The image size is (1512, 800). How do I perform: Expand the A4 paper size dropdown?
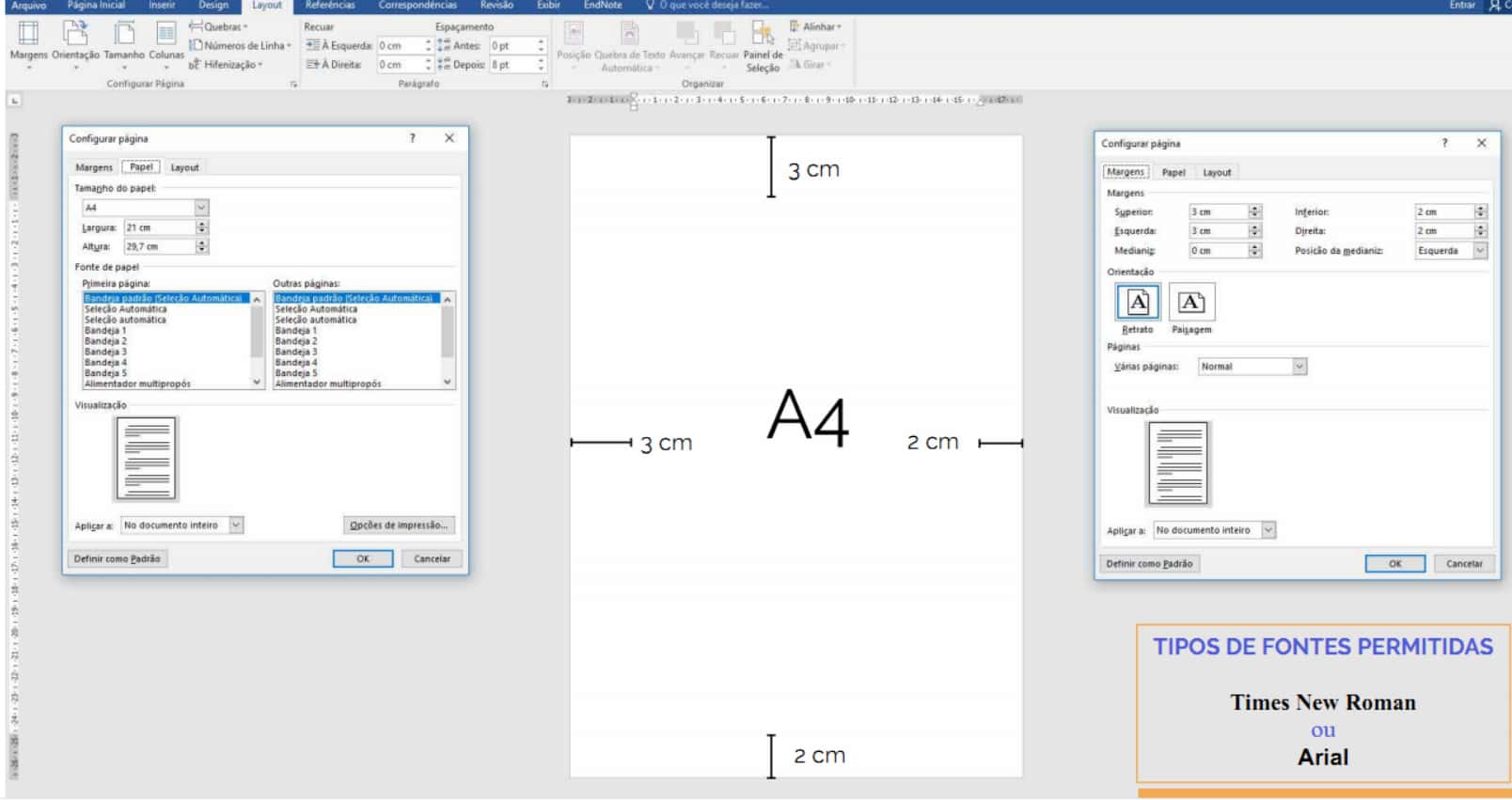[x=201, y=208]
